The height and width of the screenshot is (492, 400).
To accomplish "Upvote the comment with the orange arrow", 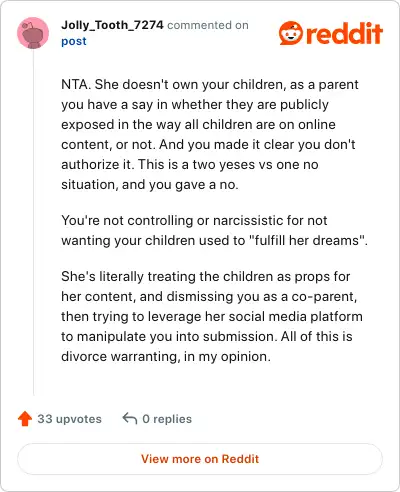I will pyautogui.click(x=25, y=419).
